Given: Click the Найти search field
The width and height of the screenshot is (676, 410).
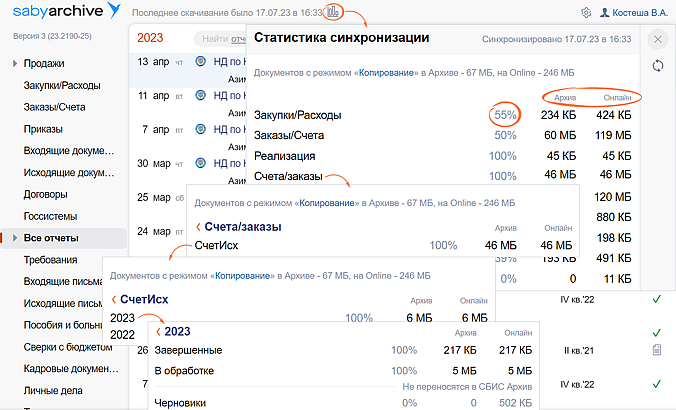Looking at the screenshot, I should click(x=220, y=39).
